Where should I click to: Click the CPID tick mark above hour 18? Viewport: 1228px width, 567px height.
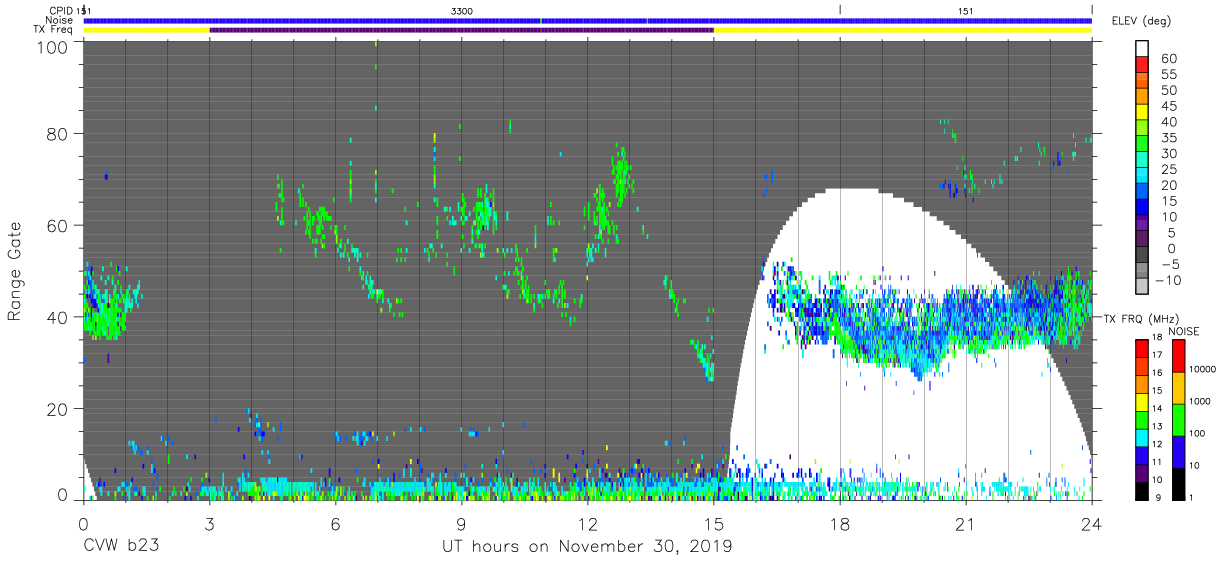[840, 10]
